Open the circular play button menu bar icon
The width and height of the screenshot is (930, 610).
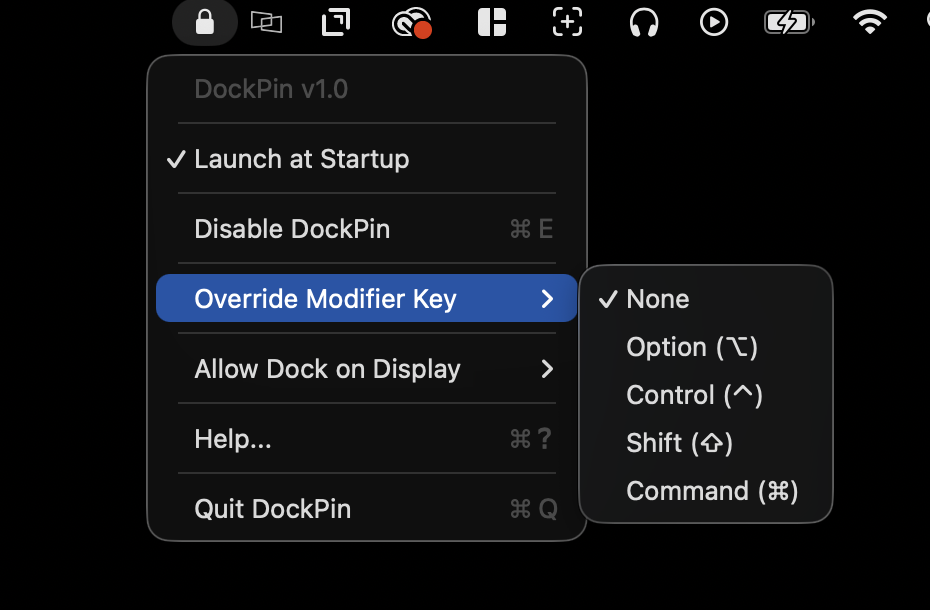point(713,22)
